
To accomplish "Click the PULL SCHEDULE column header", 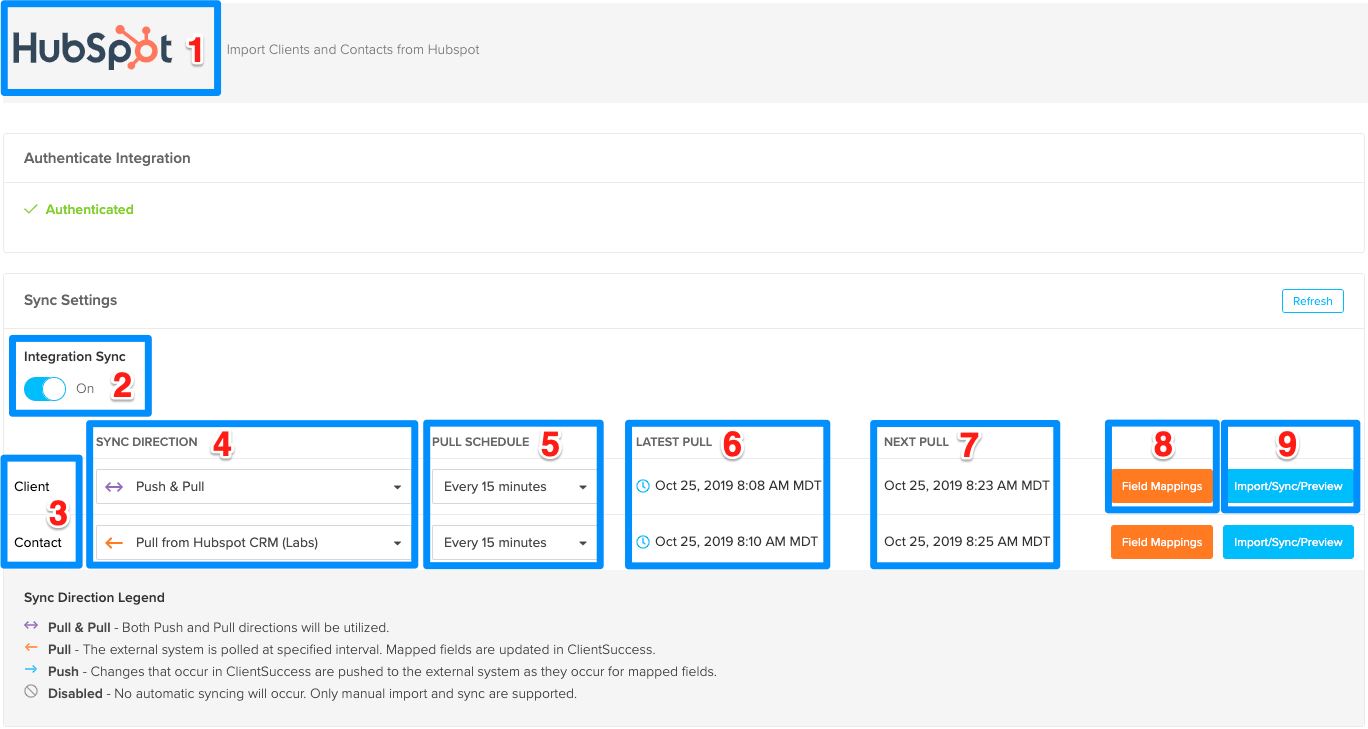I will [481, 441].
